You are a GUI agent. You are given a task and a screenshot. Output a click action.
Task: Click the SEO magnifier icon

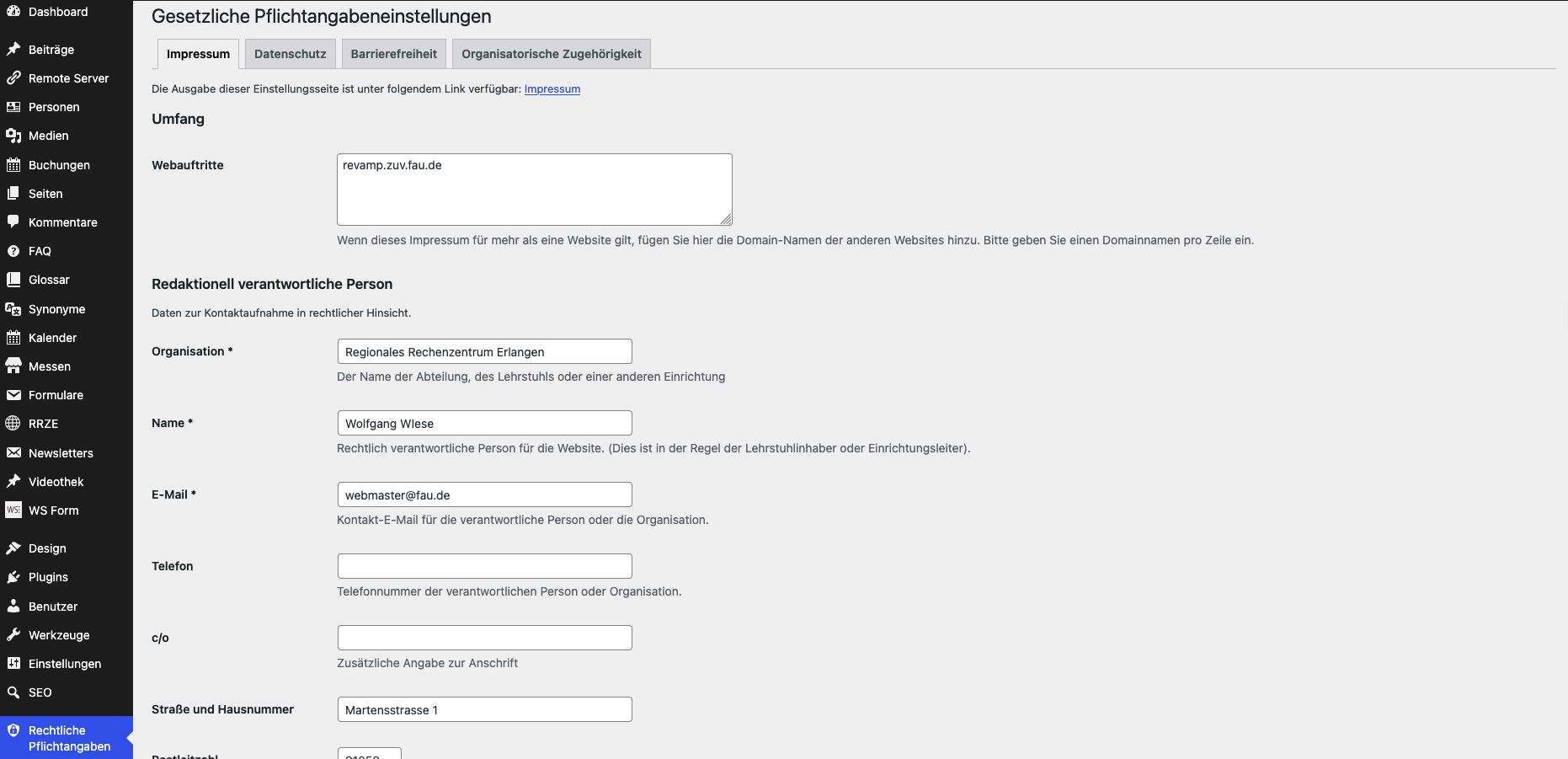click(13, 692)
